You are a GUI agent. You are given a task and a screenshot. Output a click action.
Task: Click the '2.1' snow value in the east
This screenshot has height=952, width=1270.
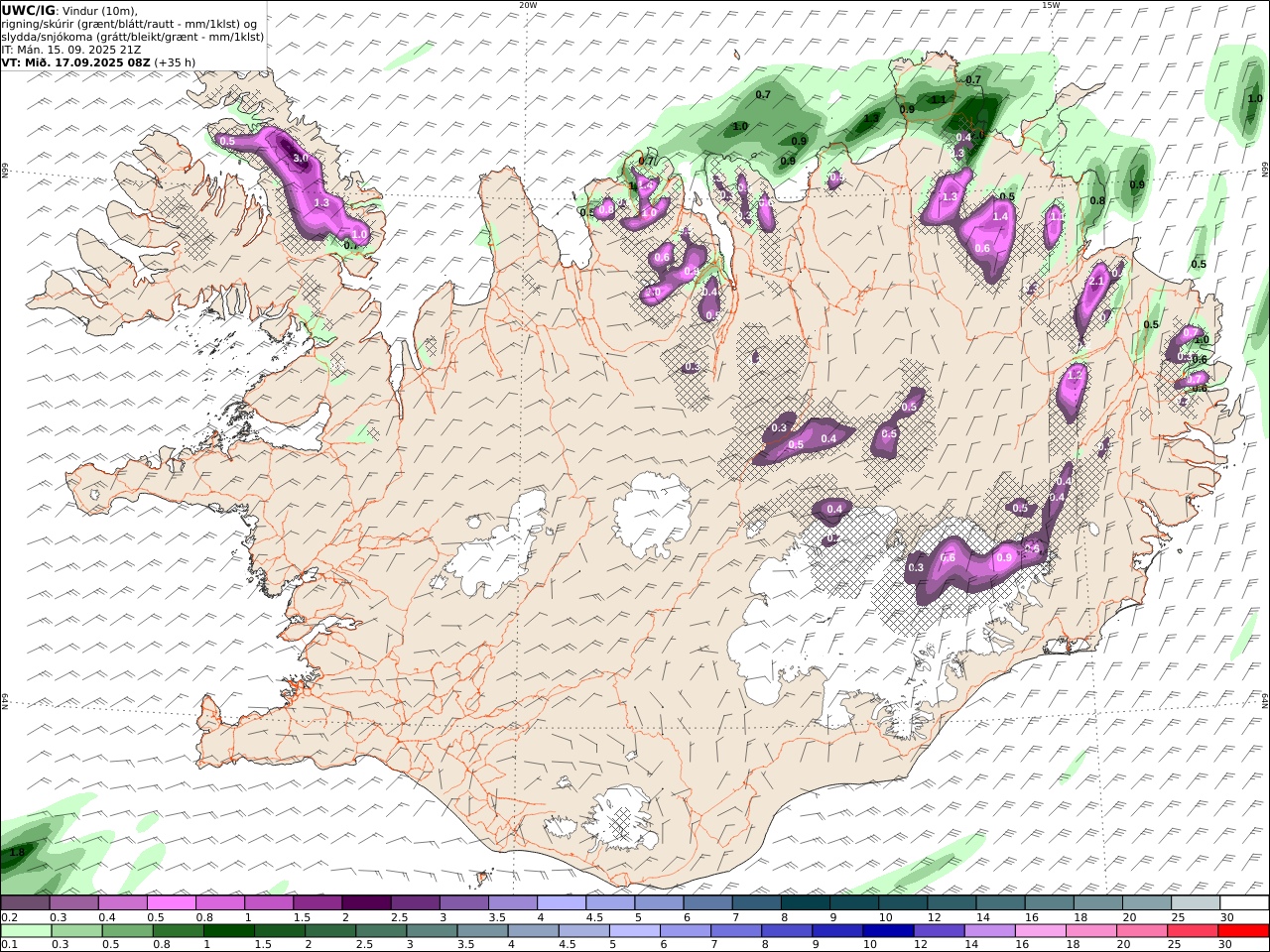[x=1096, y=281]
